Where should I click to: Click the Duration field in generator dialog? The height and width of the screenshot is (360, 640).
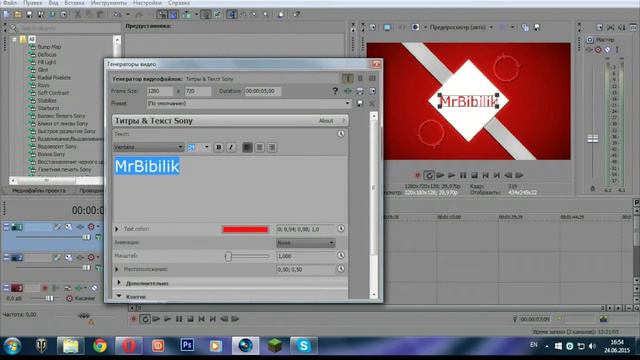tap(263, 91)
